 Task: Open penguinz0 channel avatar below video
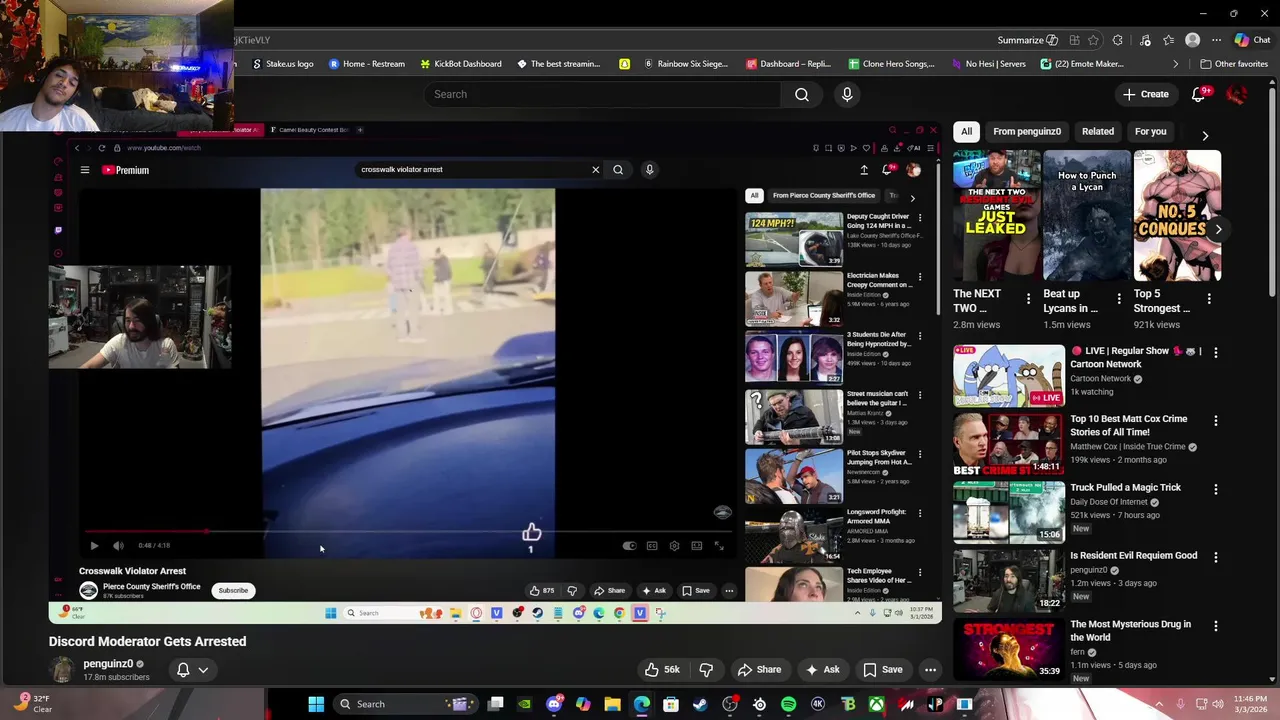pos(62,669)
